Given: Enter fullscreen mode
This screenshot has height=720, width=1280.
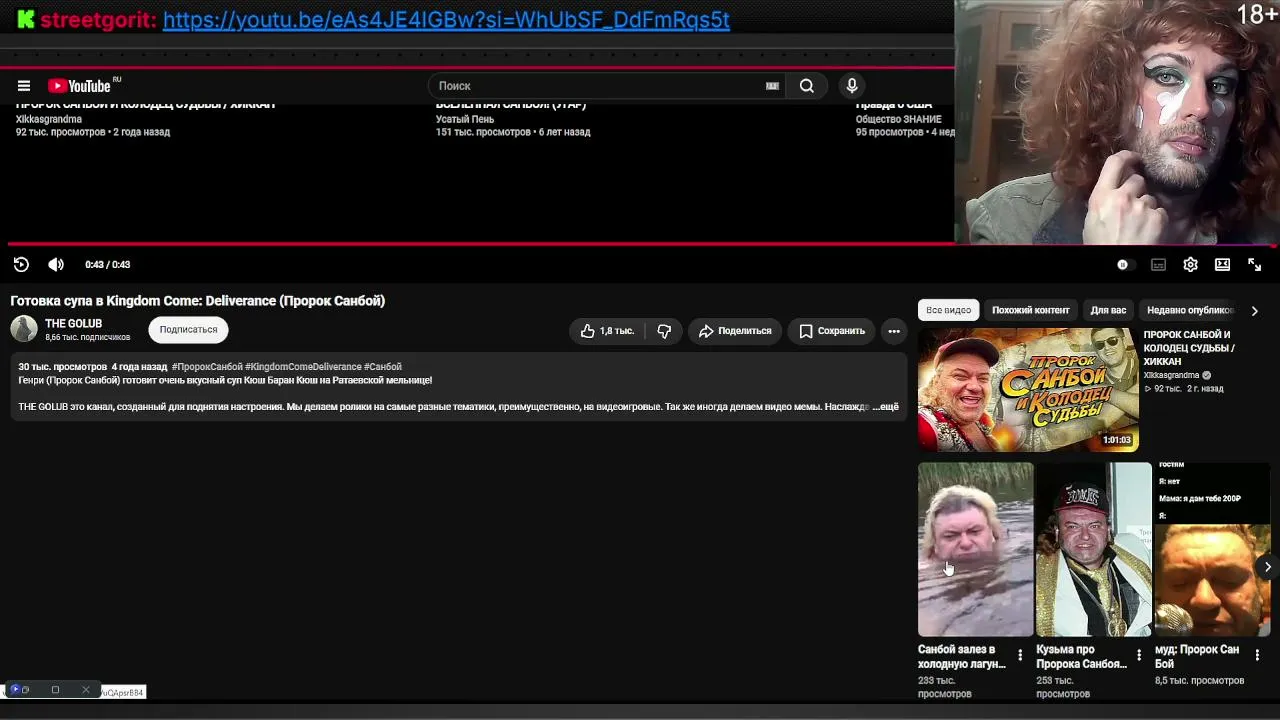Looking at the screenshot, I should [1254, 265].
